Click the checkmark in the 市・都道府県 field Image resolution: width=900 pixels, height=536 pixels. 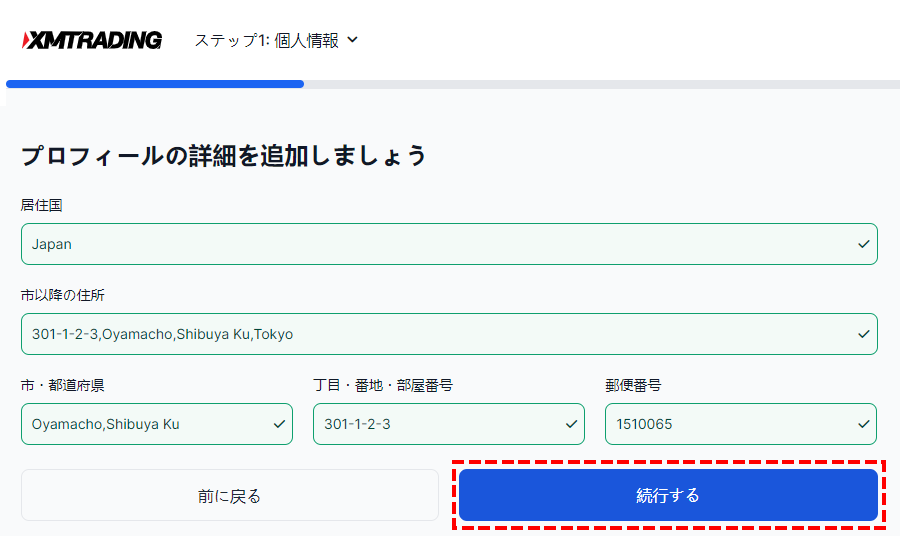tap(279, 424)
